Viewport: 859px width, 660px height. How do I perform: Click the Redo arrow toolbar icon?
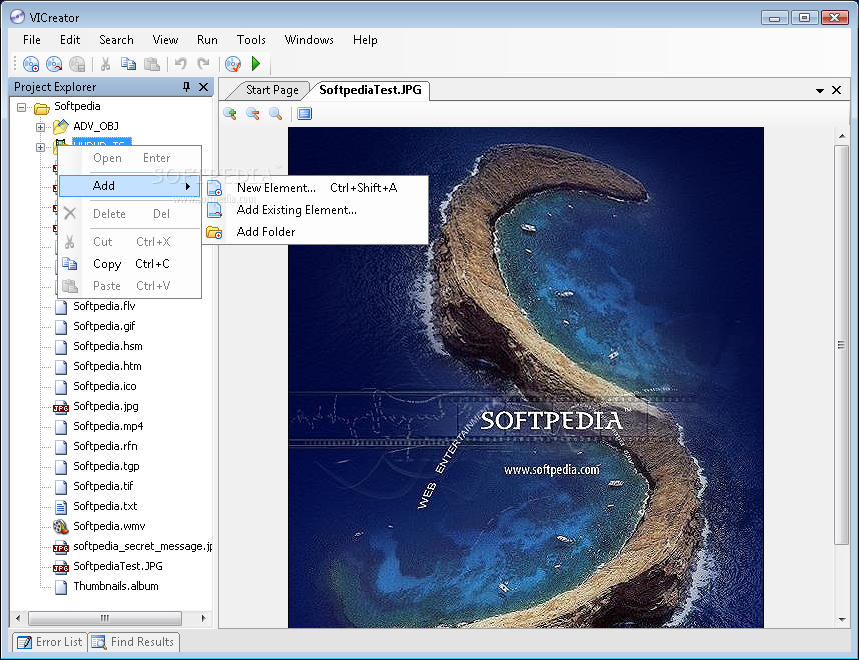point(203,64)
